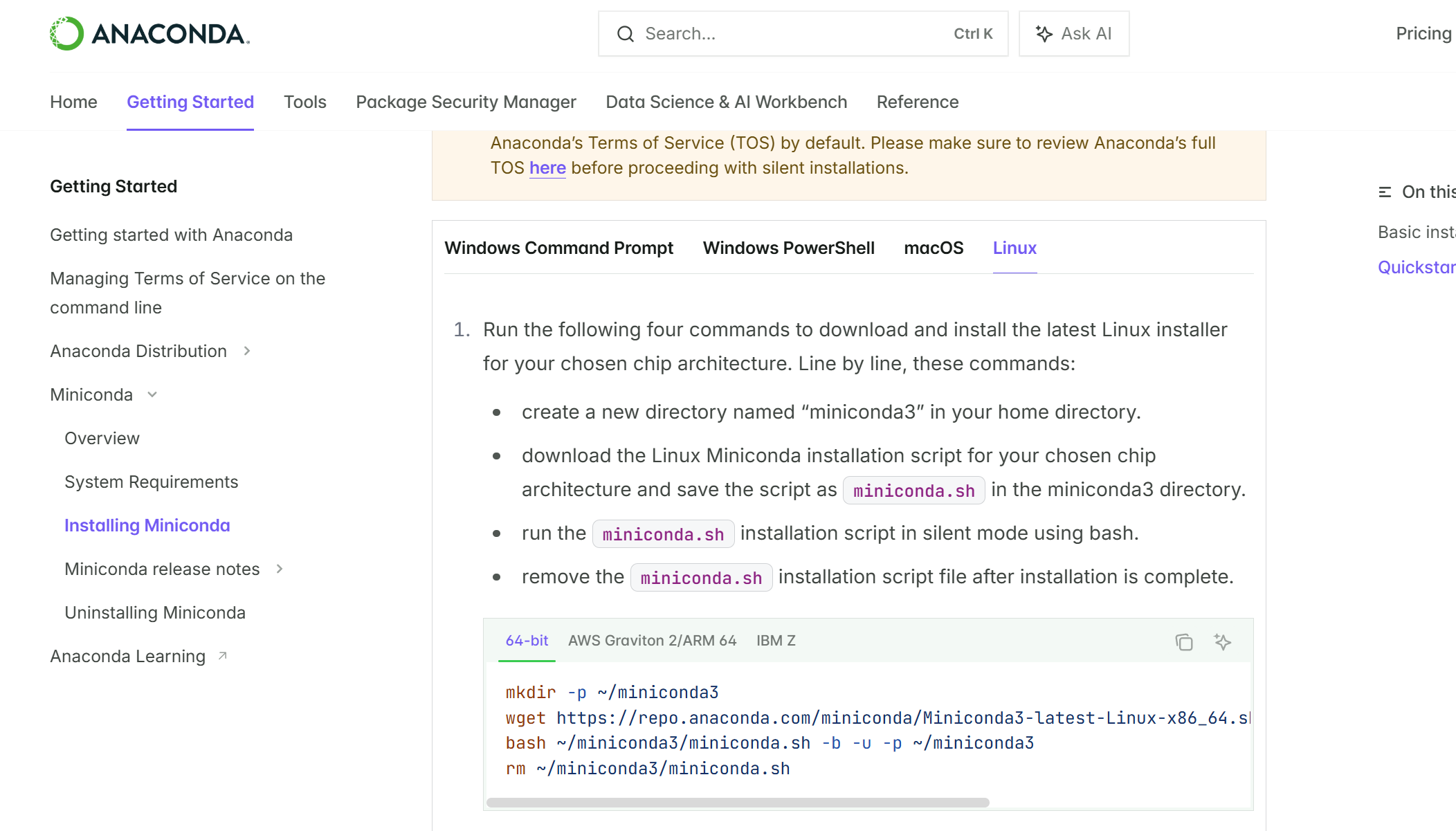Open the Tools navigation menu item

(304, 102)
